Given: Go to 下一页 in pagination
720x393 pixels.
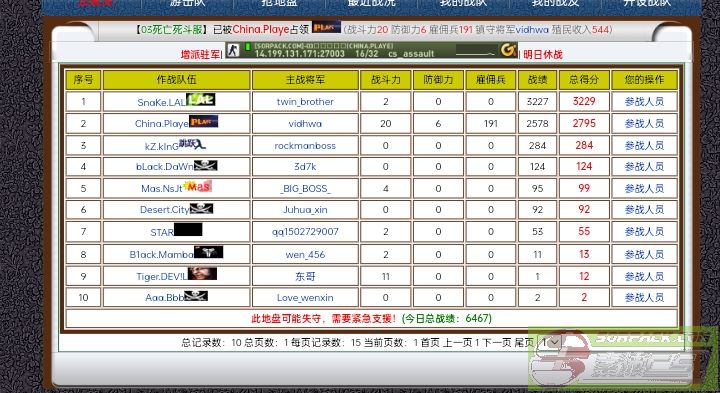Looking at the screenshot, I should [x=496, y=343].
